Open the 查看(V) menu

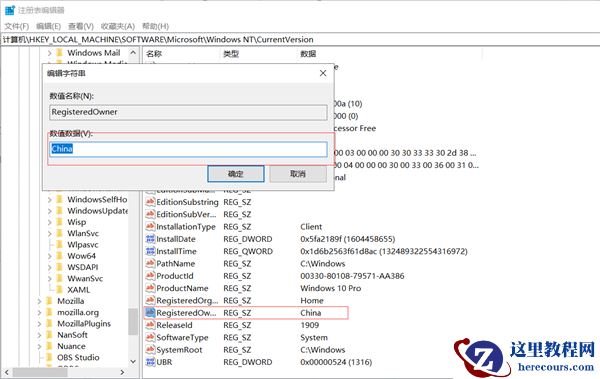click(81, 26)
